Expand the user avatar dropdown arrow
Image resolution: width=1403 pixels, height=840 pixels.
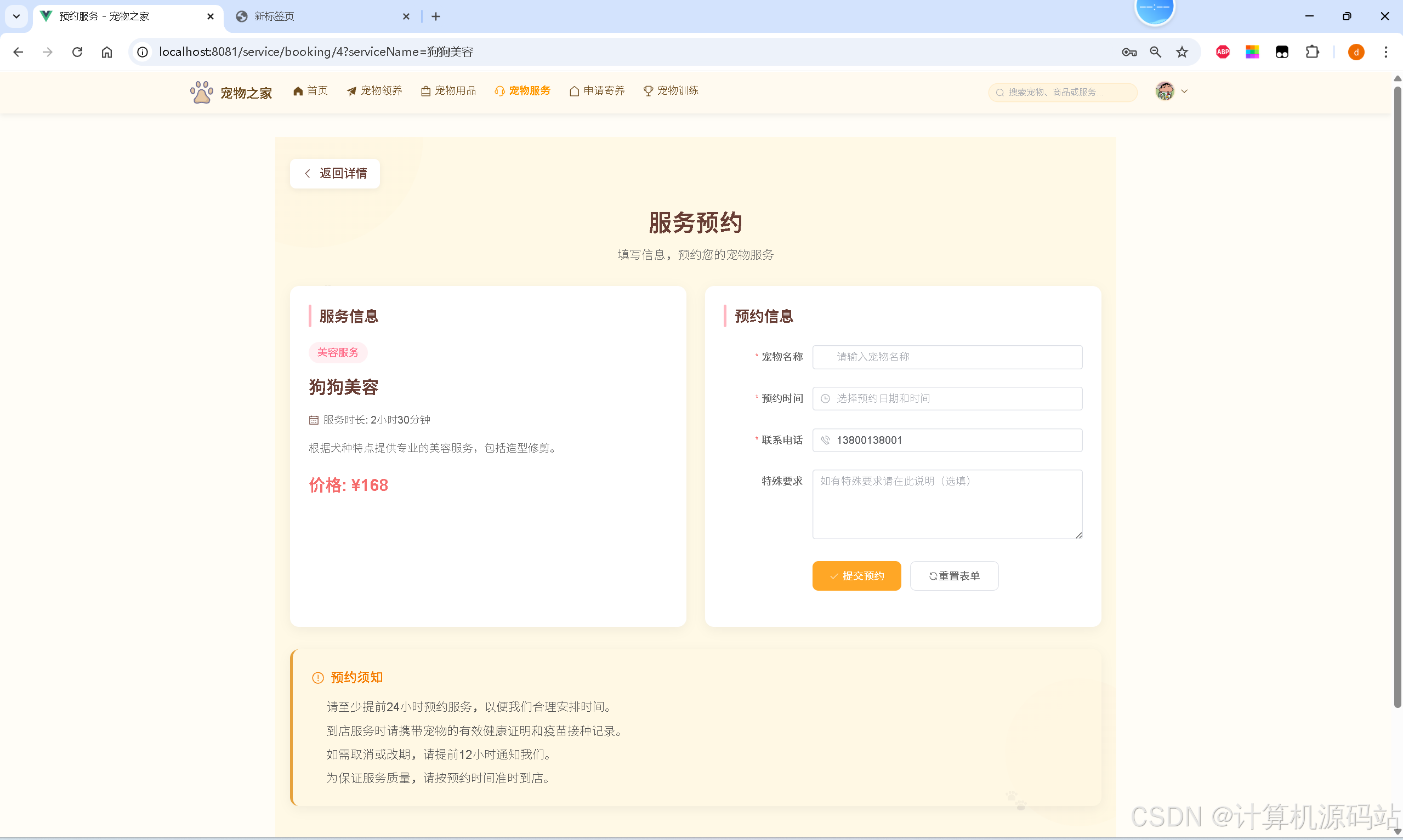pyautogui.click(x=1184, y=91)
